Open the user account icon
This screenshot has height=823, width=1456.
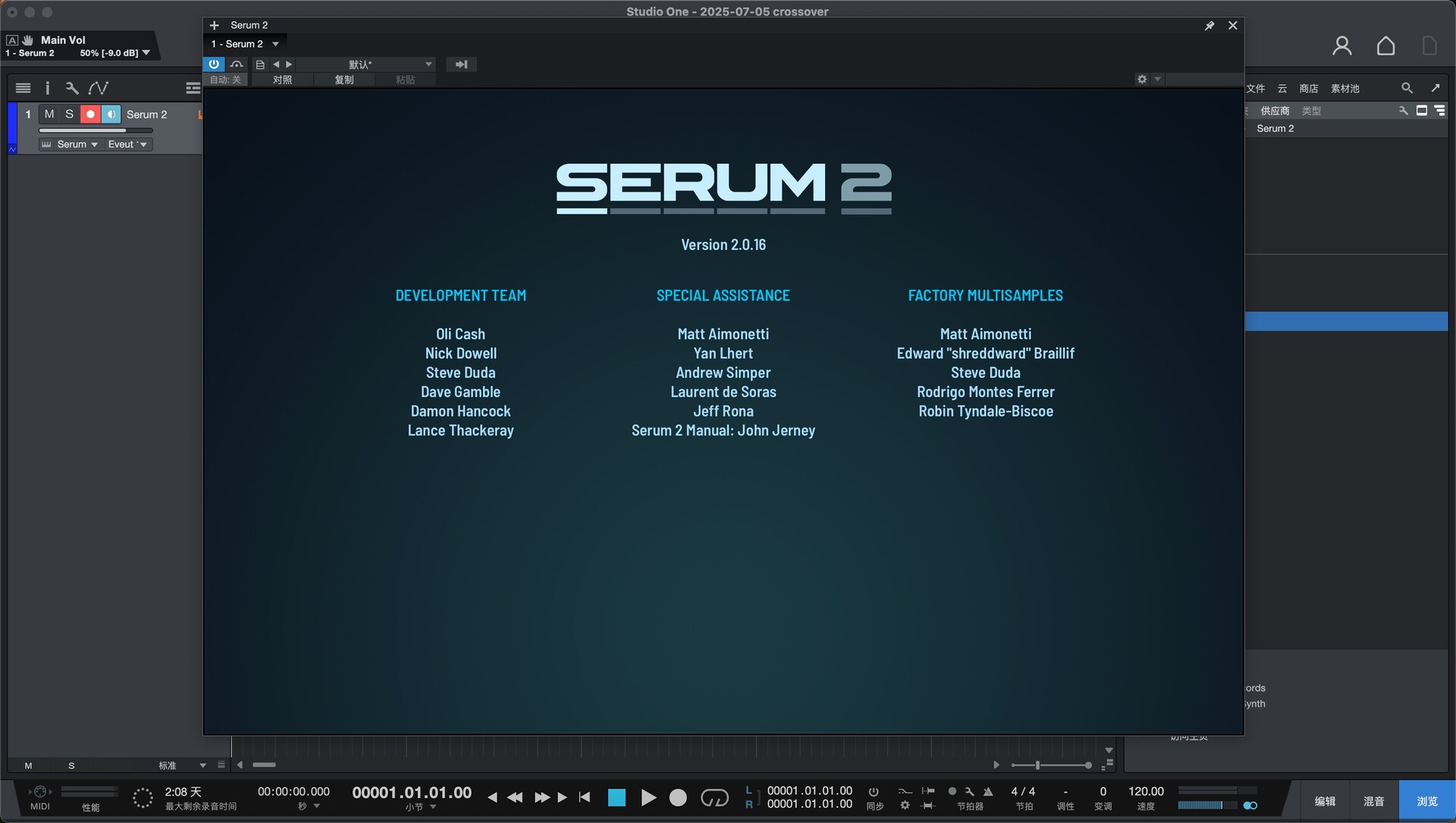[1342, 46]
